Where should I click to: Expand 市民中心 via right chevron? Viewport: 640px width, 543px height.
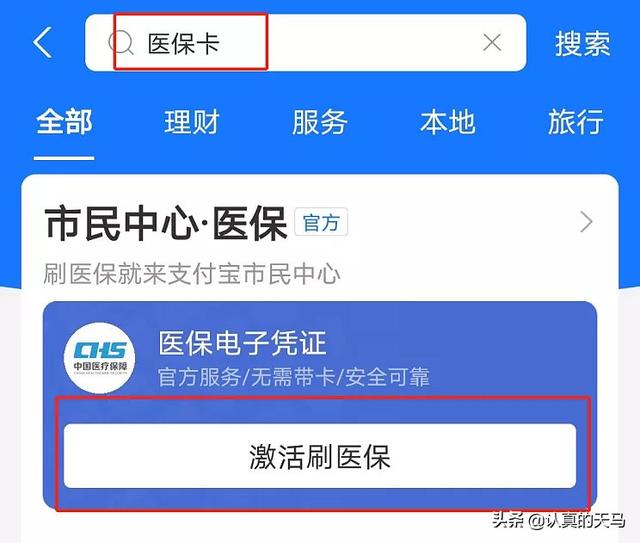[x=586, y=222]
